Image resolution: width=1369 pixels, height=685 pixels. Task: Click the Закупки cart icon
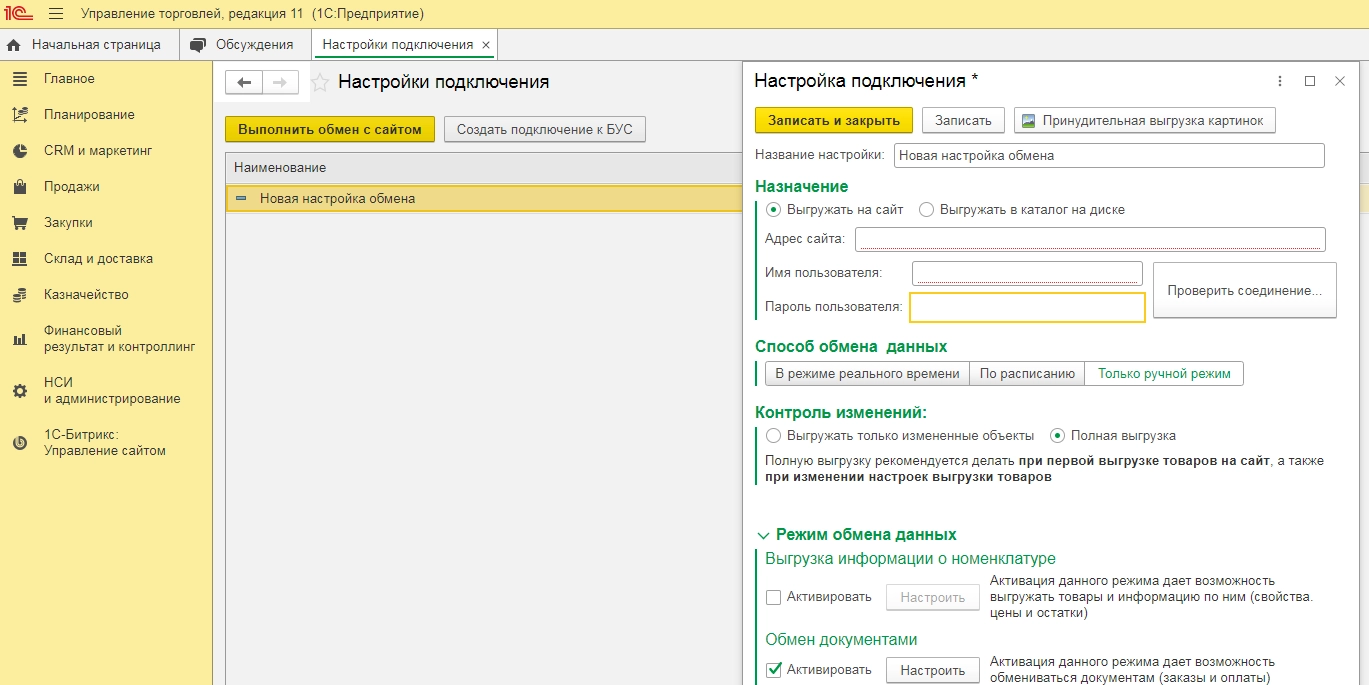pos(20,223)
